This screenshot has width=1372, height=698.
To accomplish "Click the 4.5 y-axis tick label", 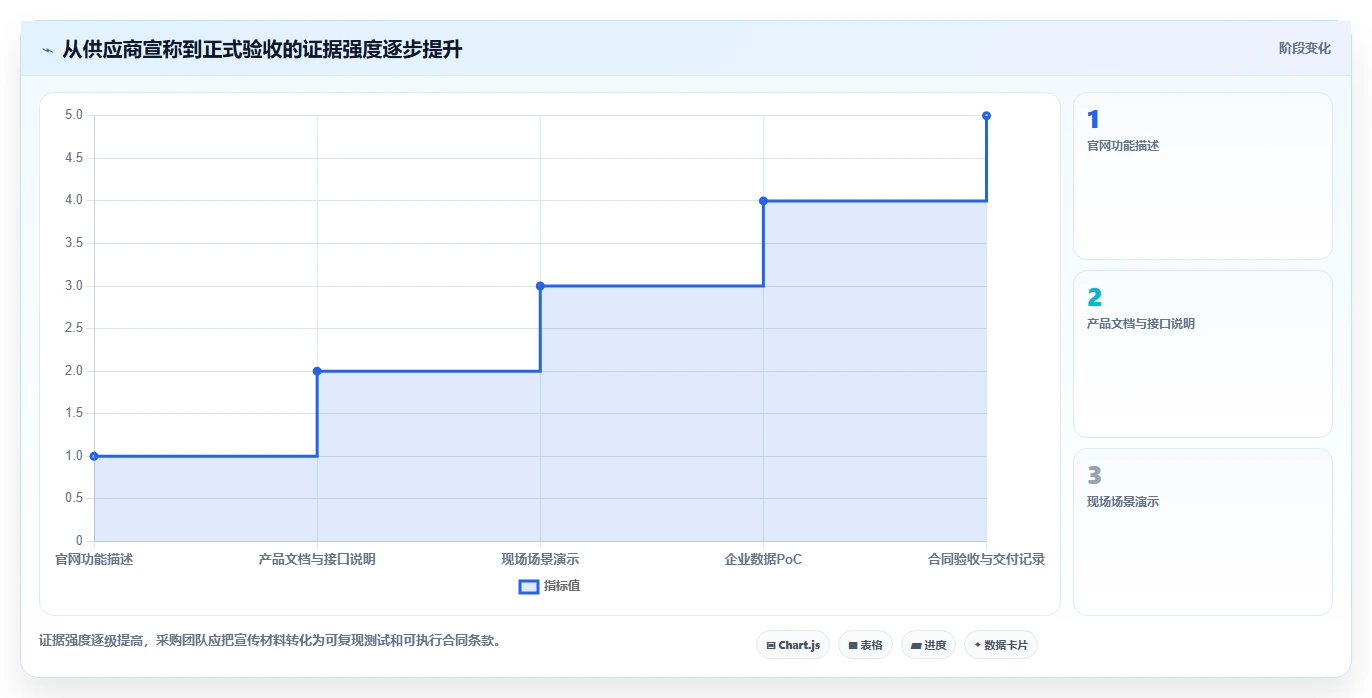I will (x=74, y=158).
